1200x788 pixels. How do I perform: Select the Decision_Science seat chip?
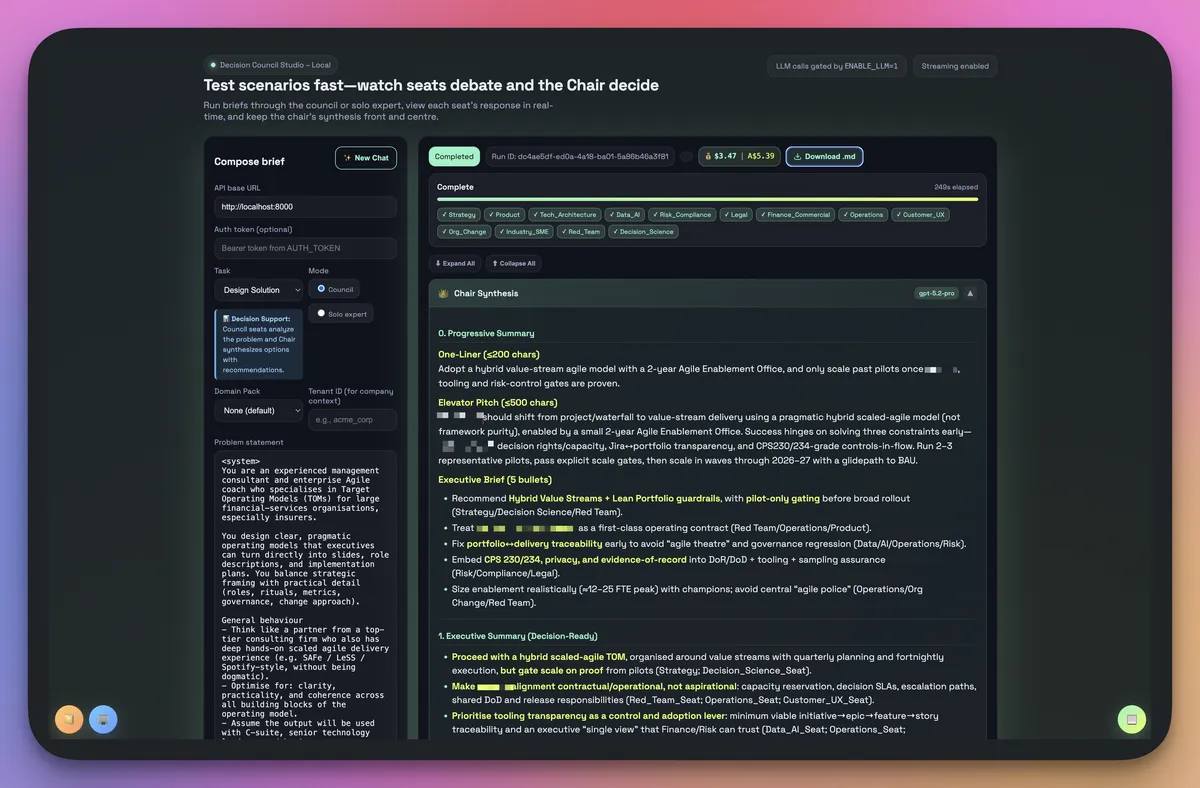click(643, 231)
